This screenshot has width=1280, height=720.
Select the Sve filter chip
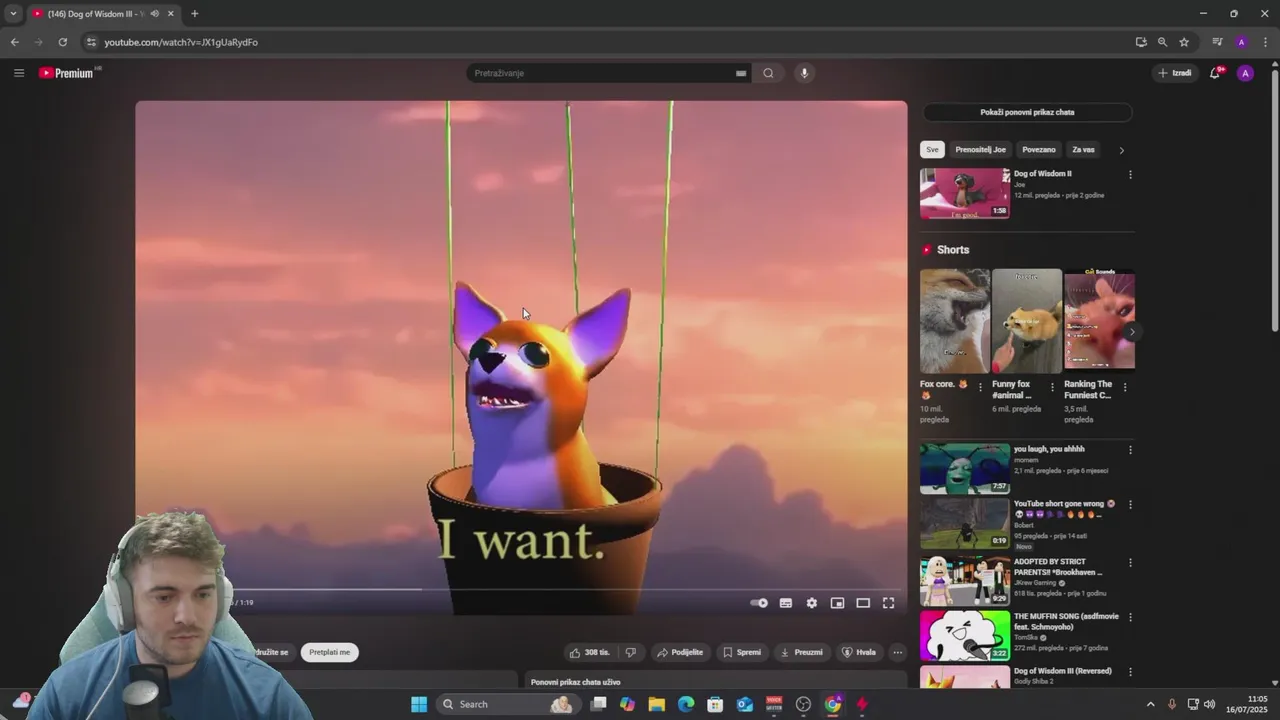pyautogui.click(x=932, y=150)
